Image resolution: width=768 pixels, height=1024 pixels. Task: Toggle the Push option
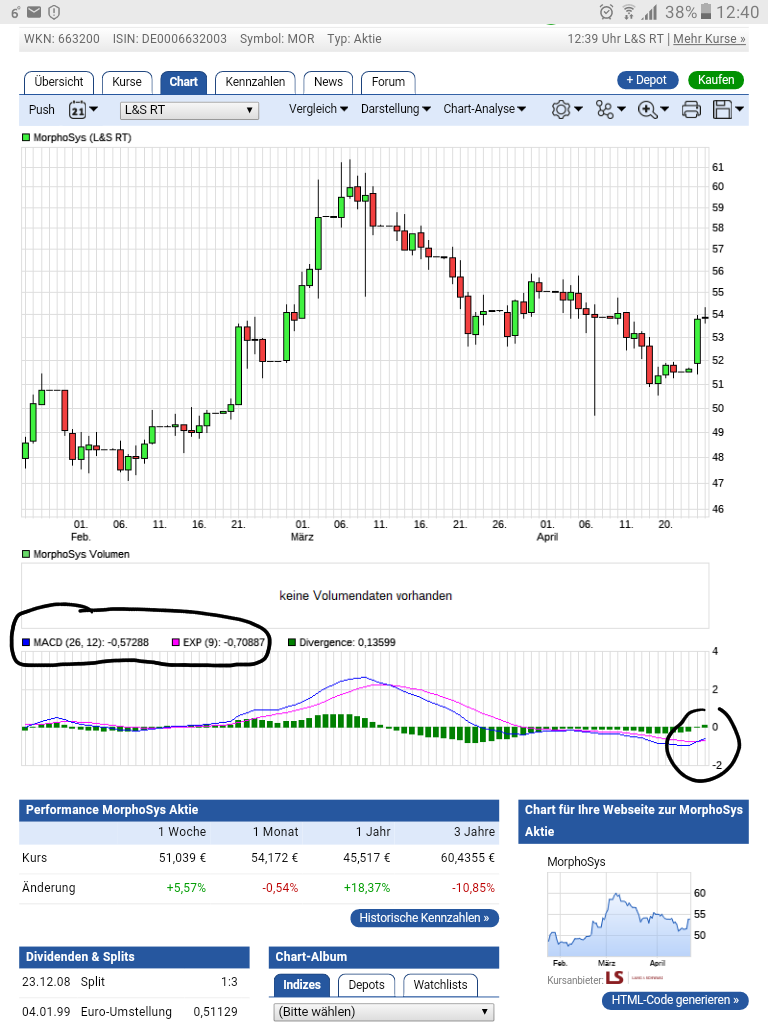(42, 110)
